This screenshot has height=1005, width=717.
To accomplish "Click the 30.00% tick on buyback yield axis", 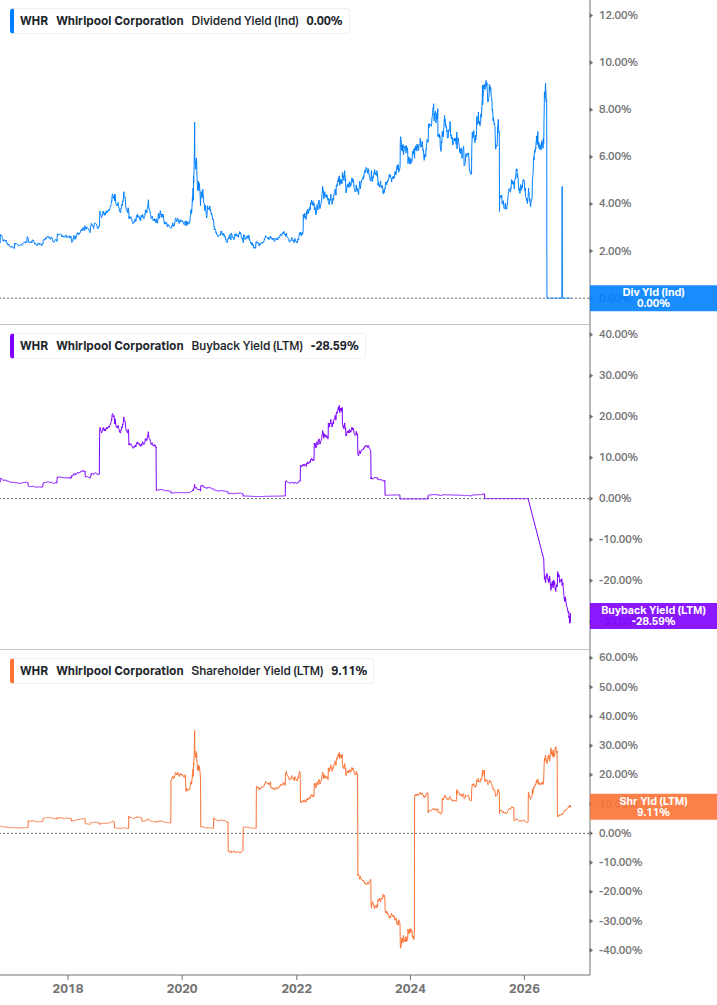I will [618, 375].
